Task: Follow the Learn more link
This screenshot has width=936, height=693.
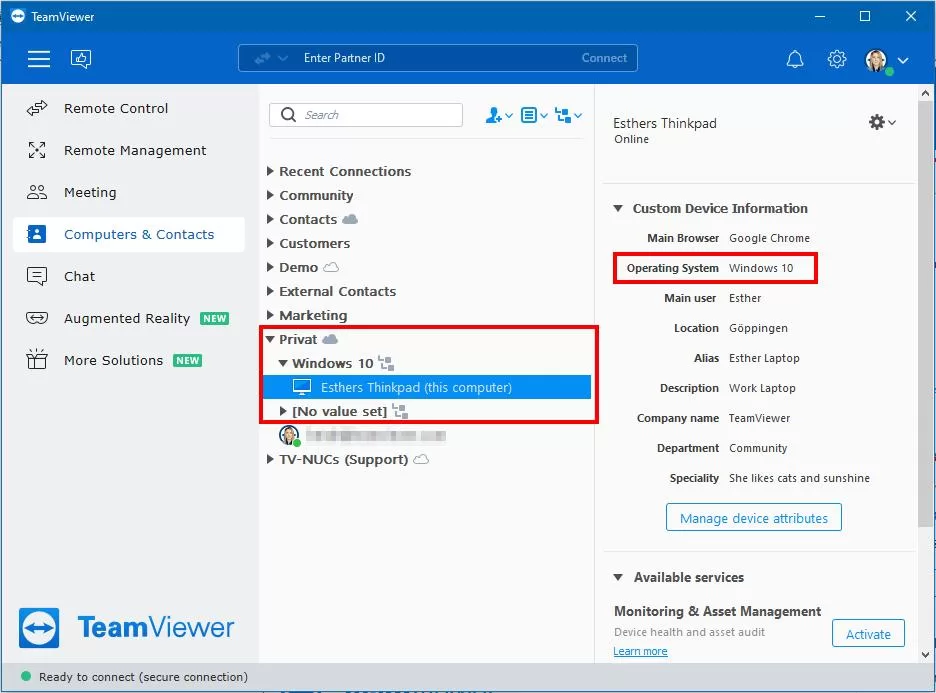Action: click(x=640, y=651)
